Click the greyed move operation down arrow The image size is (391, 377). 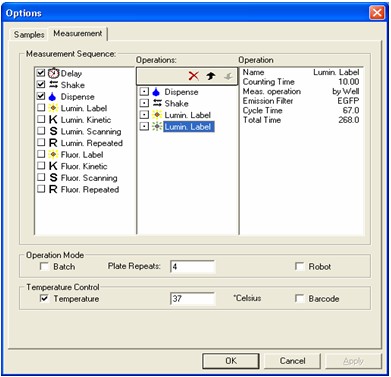[228, 76]
